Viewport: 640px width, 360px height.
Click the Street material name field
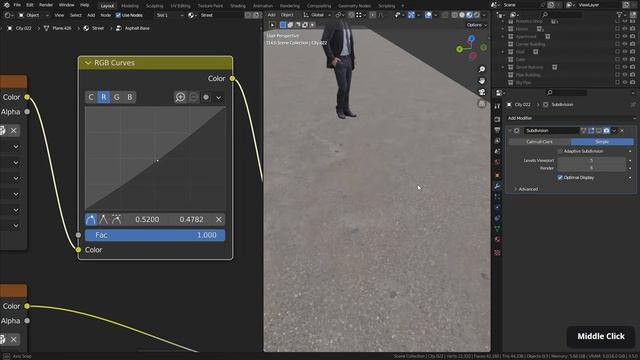tap(221, 15)
